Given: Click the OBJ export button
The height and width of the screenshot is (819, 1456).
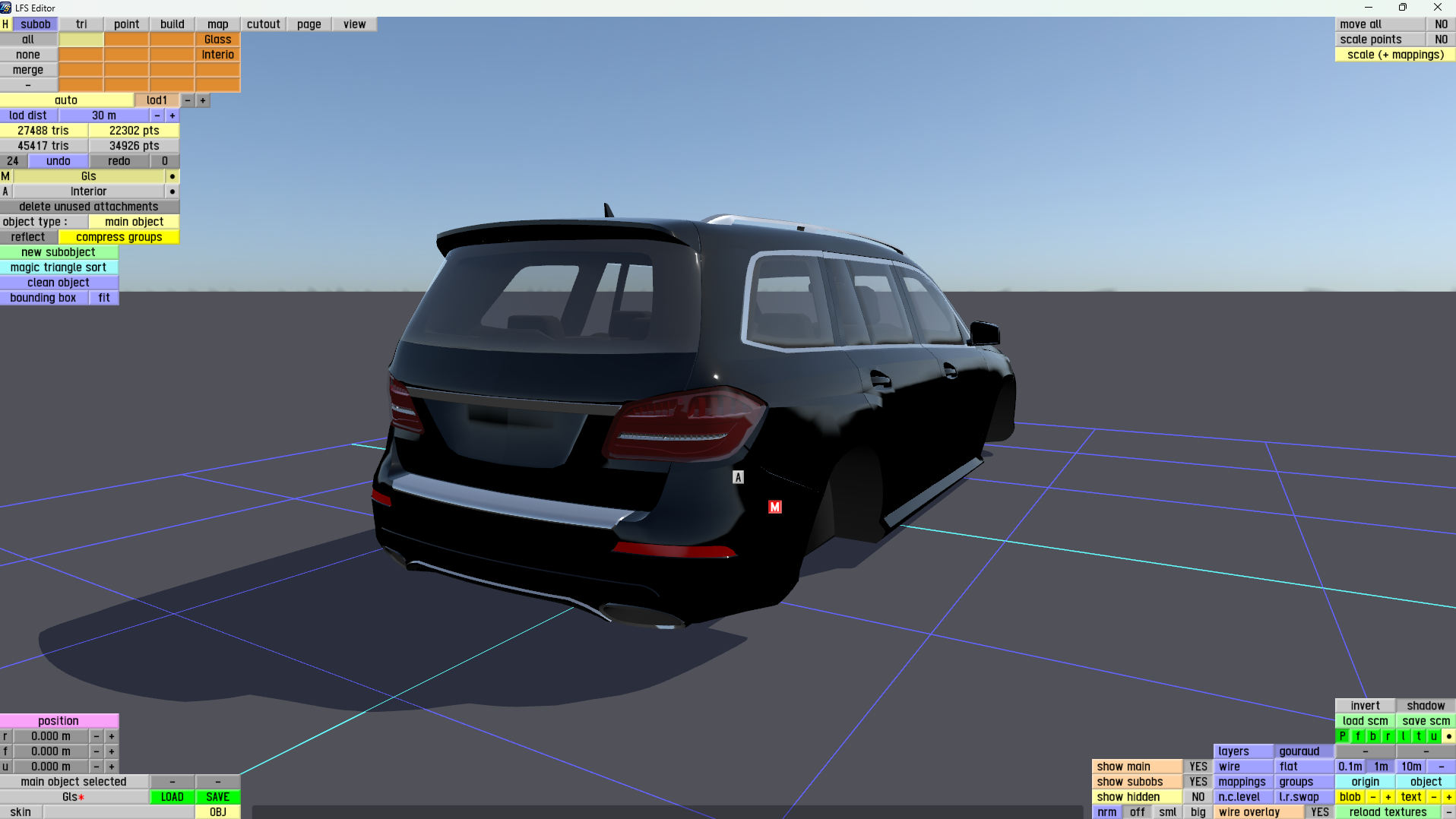Looking at the screenshot, I should (218, 812).
